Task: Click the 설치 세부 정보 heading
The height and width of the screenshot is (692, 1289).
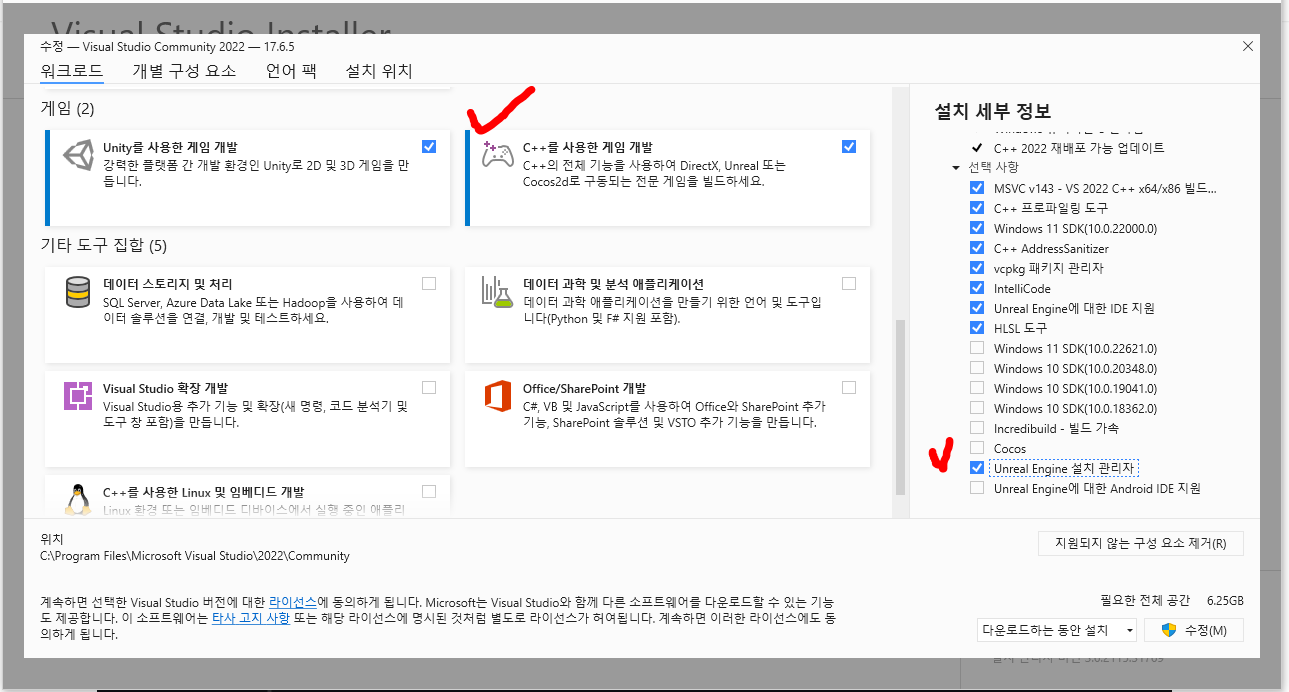Action: tap(992, 111)
